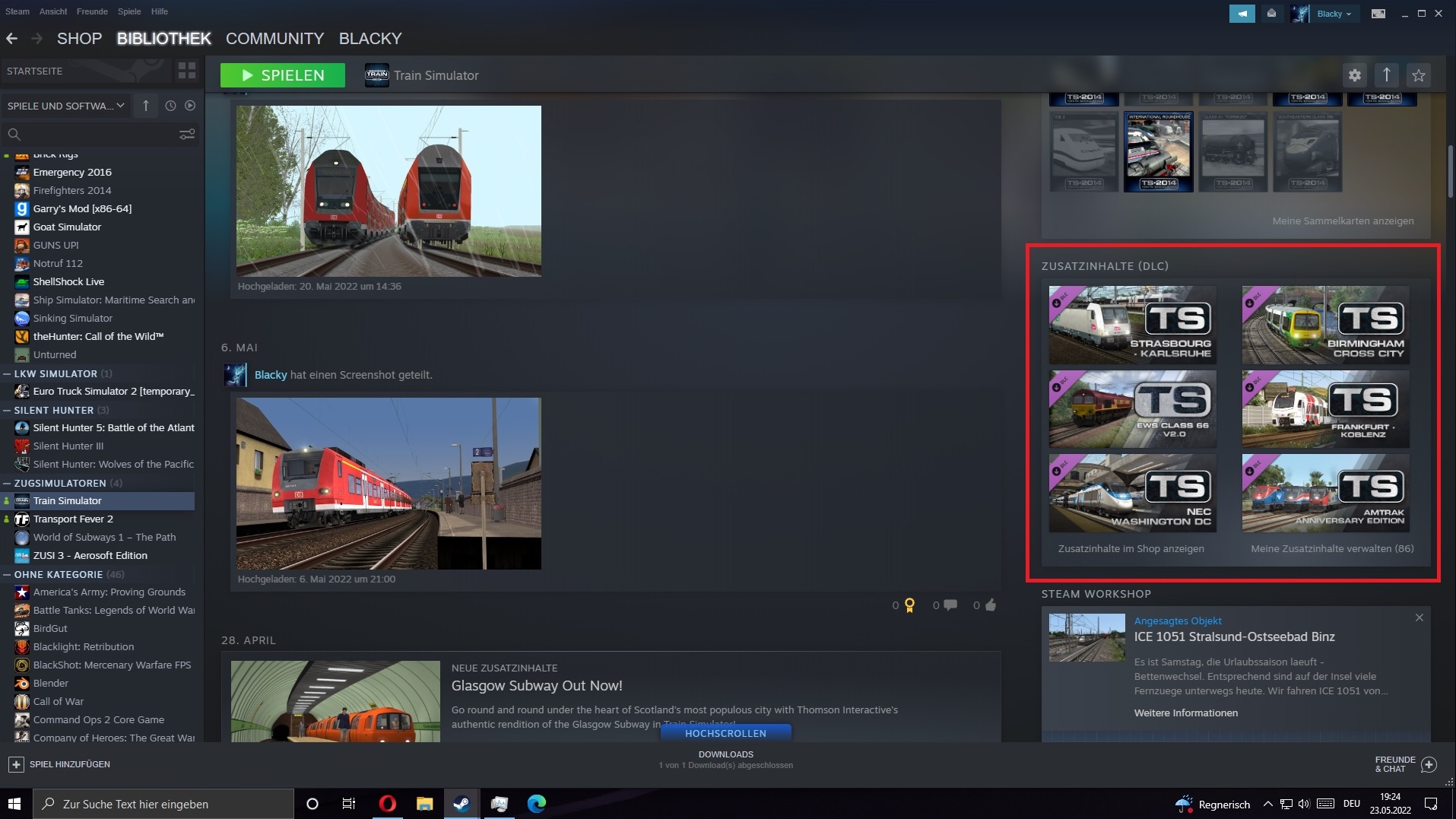The width and height of the screenshot is (1456, 819).
Task: Add Train Simulator to favorites star
Action: tap(1419, 75)
